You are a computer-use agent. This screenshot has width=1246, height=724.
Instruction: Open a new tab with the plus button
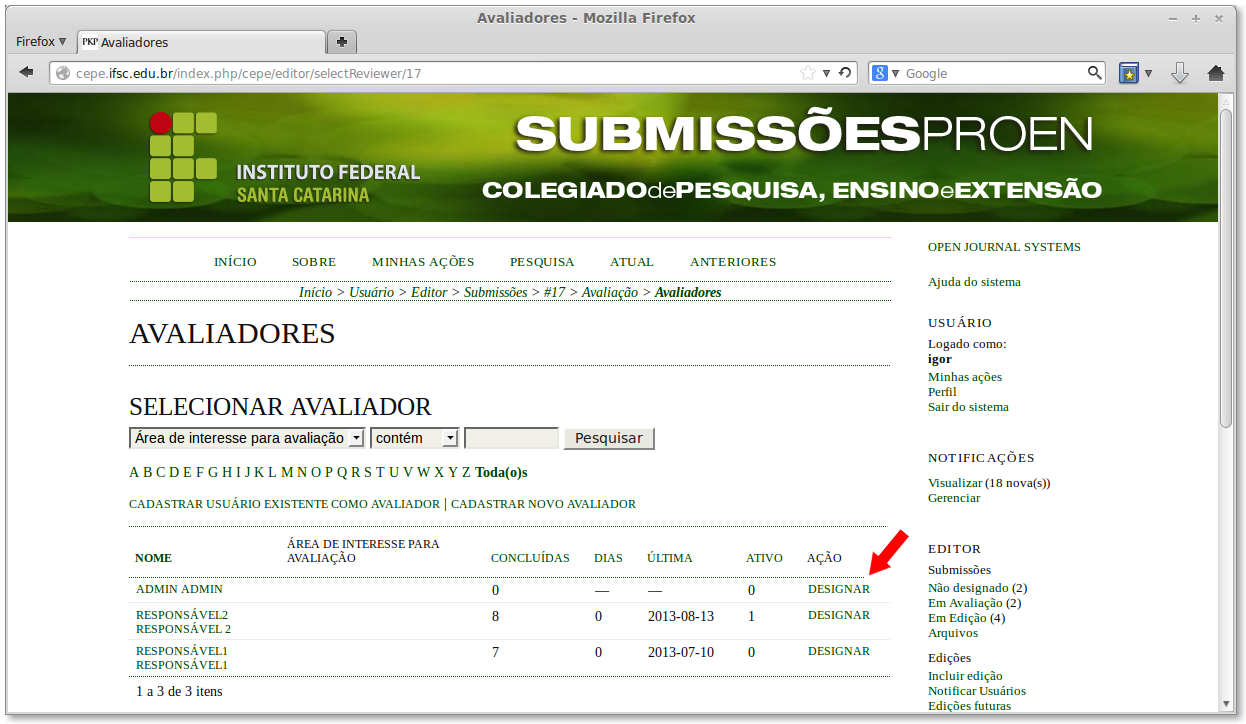coord(341,42)
